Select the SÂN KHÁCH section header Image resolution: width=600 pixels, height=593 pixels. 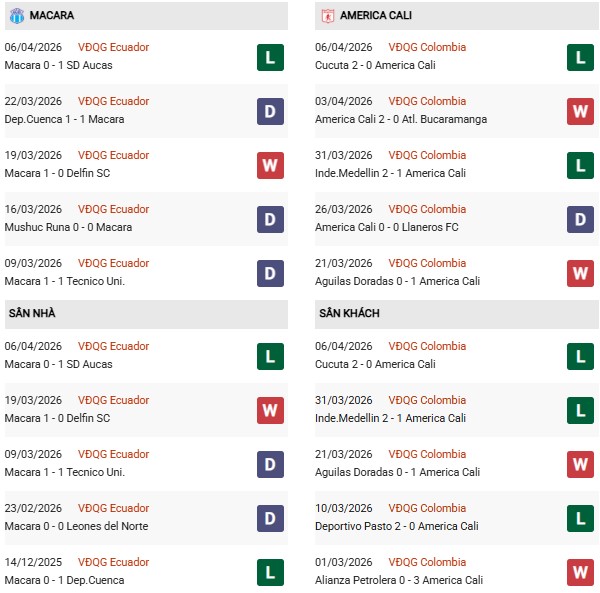coord(348,314)
